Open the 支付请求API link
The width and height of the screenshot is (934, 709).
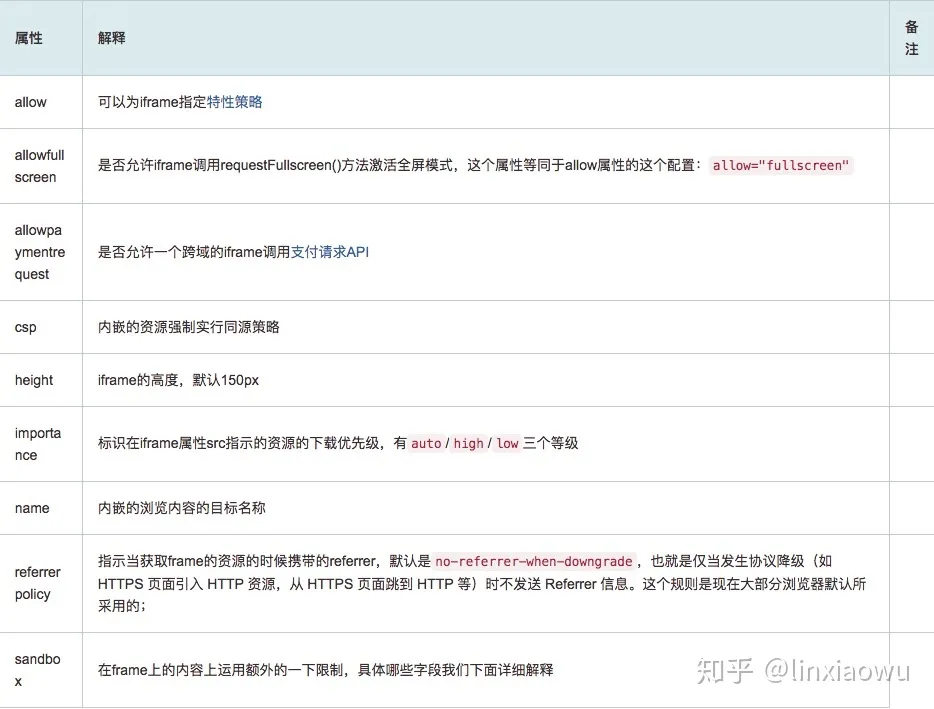coord(330,252)
